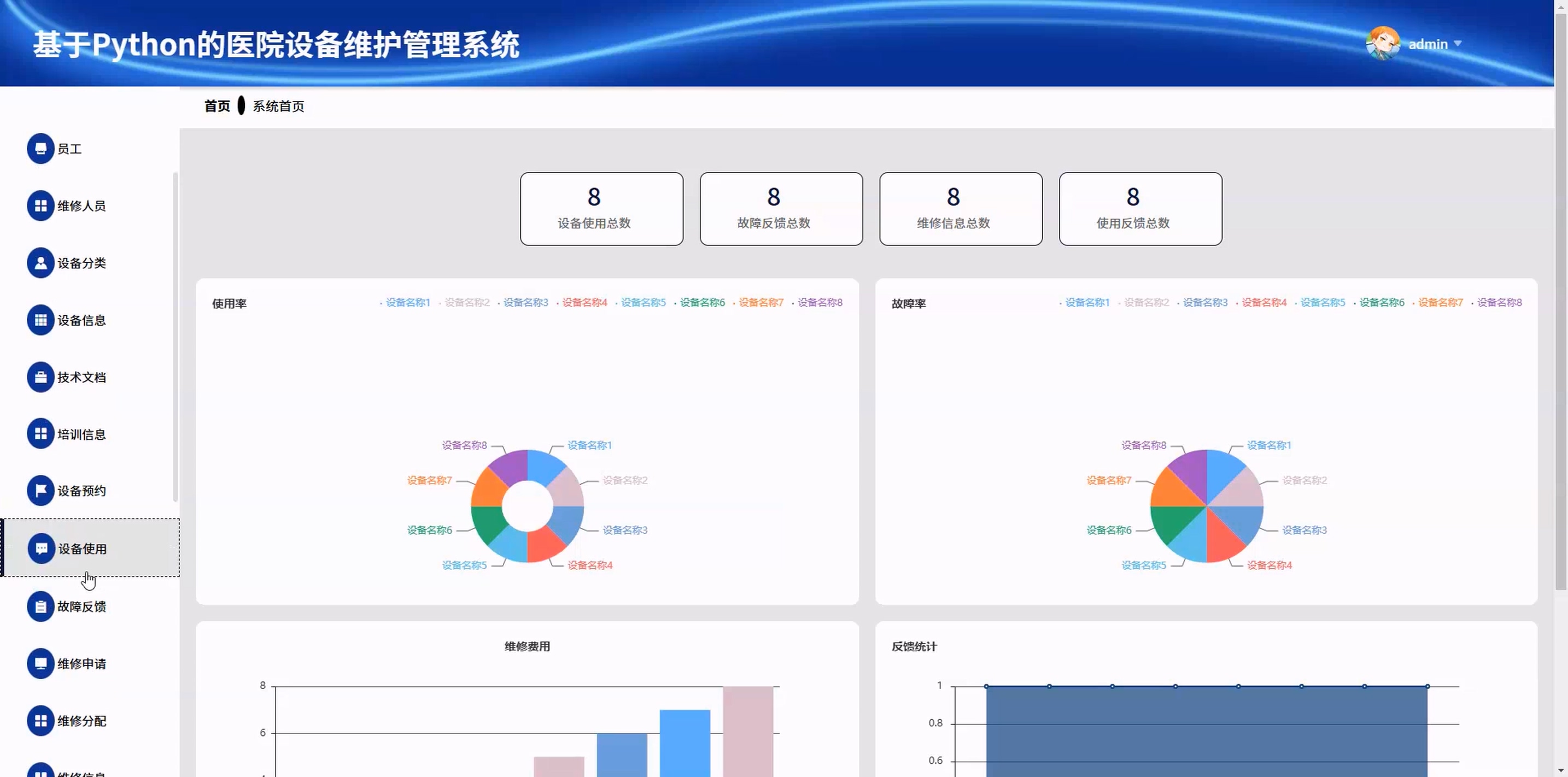Click the 设备使用总数 stat card

[x=601, y=209]
